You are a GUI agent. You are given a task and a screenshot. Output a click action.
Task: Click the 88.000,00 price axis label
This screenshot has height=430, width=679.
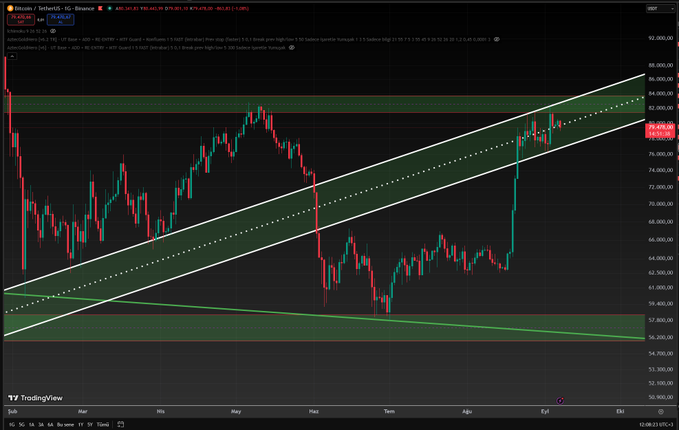660,65
